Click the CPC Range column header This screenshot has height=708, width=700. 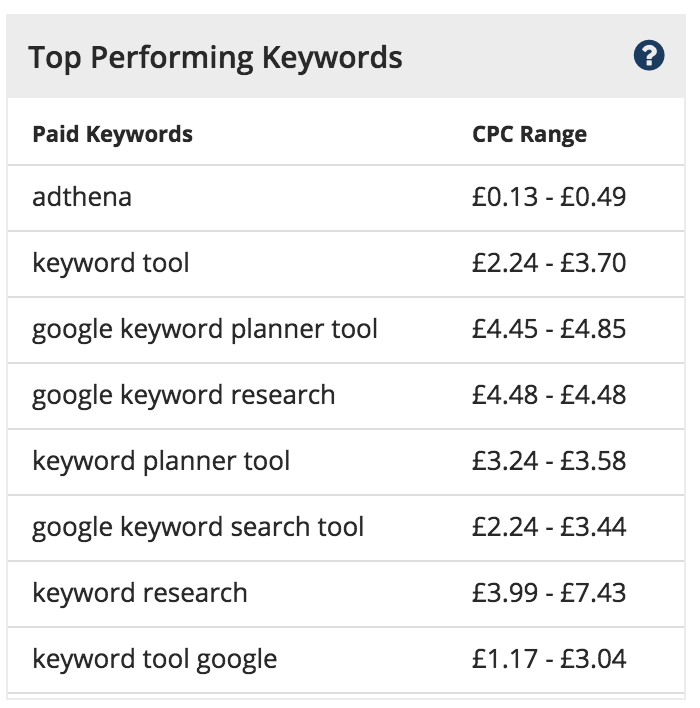click(x=529, y=134)
